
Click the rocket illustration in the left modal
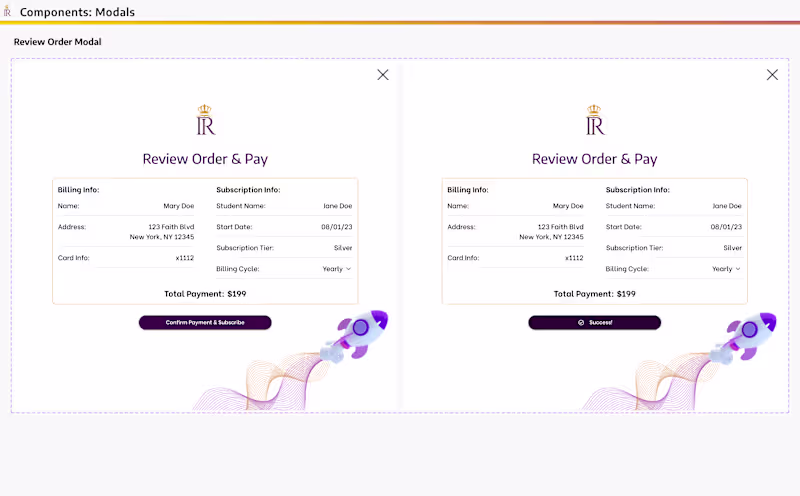[x=355, y=335]
